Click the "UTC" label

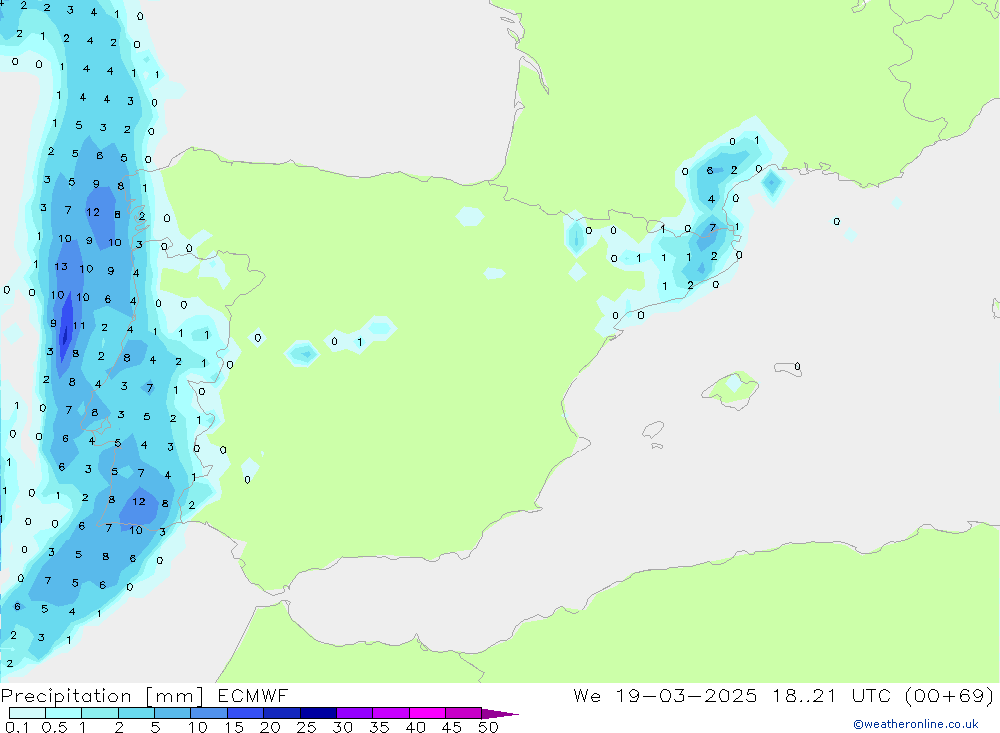871,695
